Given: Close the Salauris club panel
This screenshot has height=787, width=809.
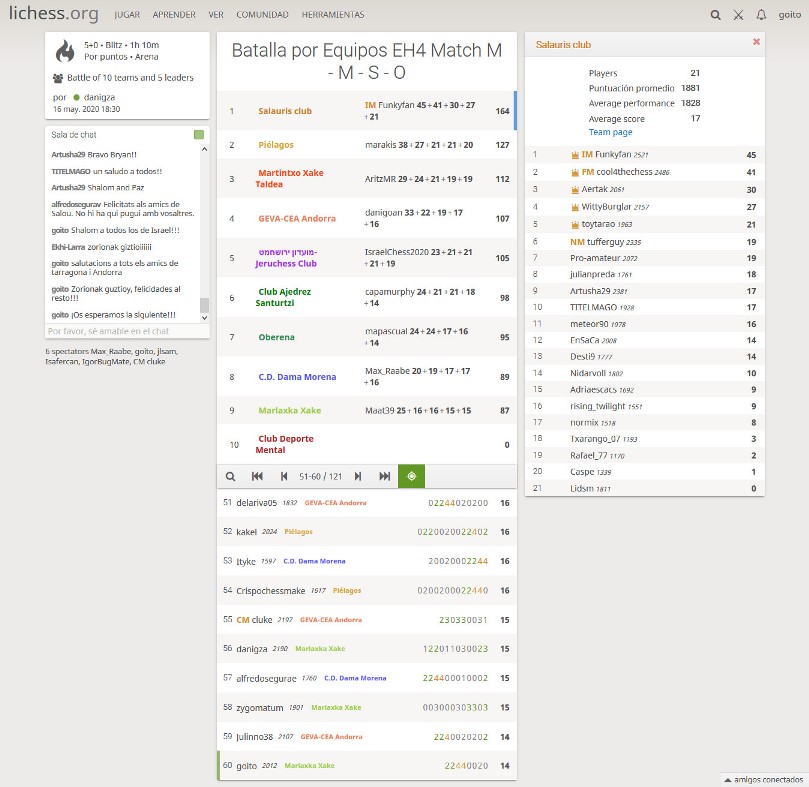Looking at the screenshot, I should [x=756, y=42].
